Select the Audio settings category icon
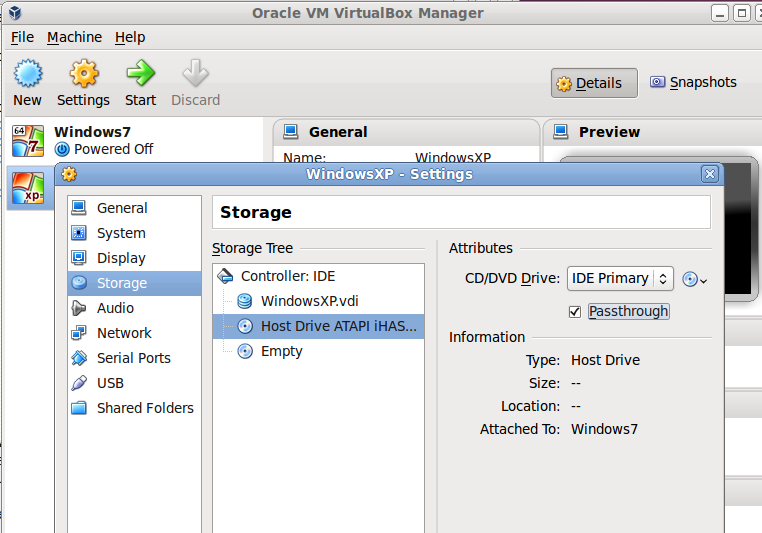 (x=79, y=308)
